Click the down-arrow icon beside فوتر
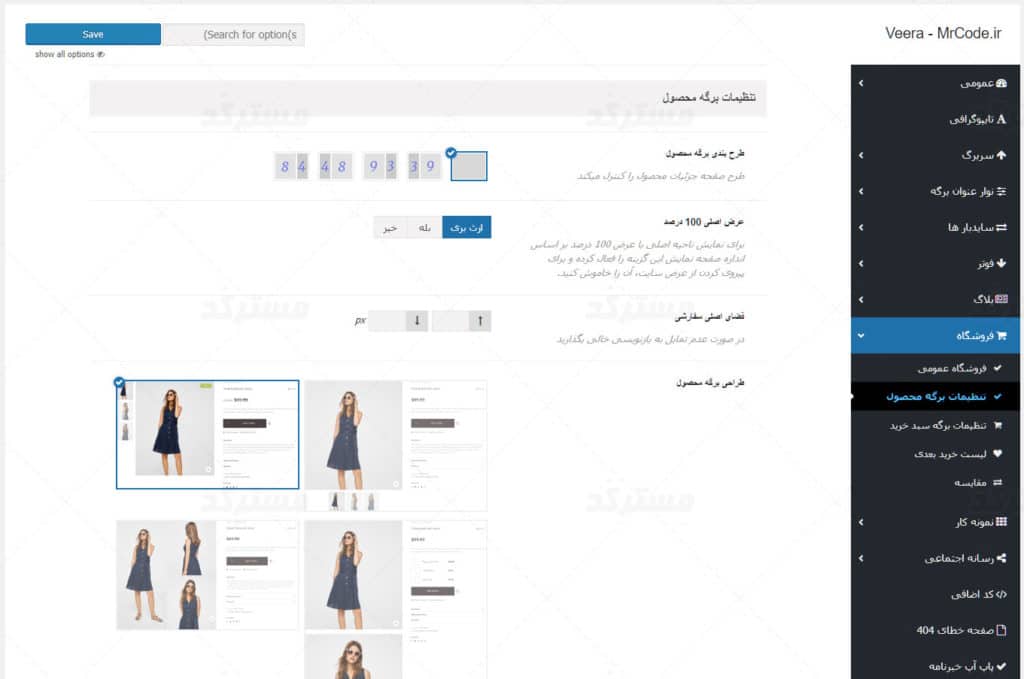Viewport: 1024px width, 679px height. coord(1001,263)
